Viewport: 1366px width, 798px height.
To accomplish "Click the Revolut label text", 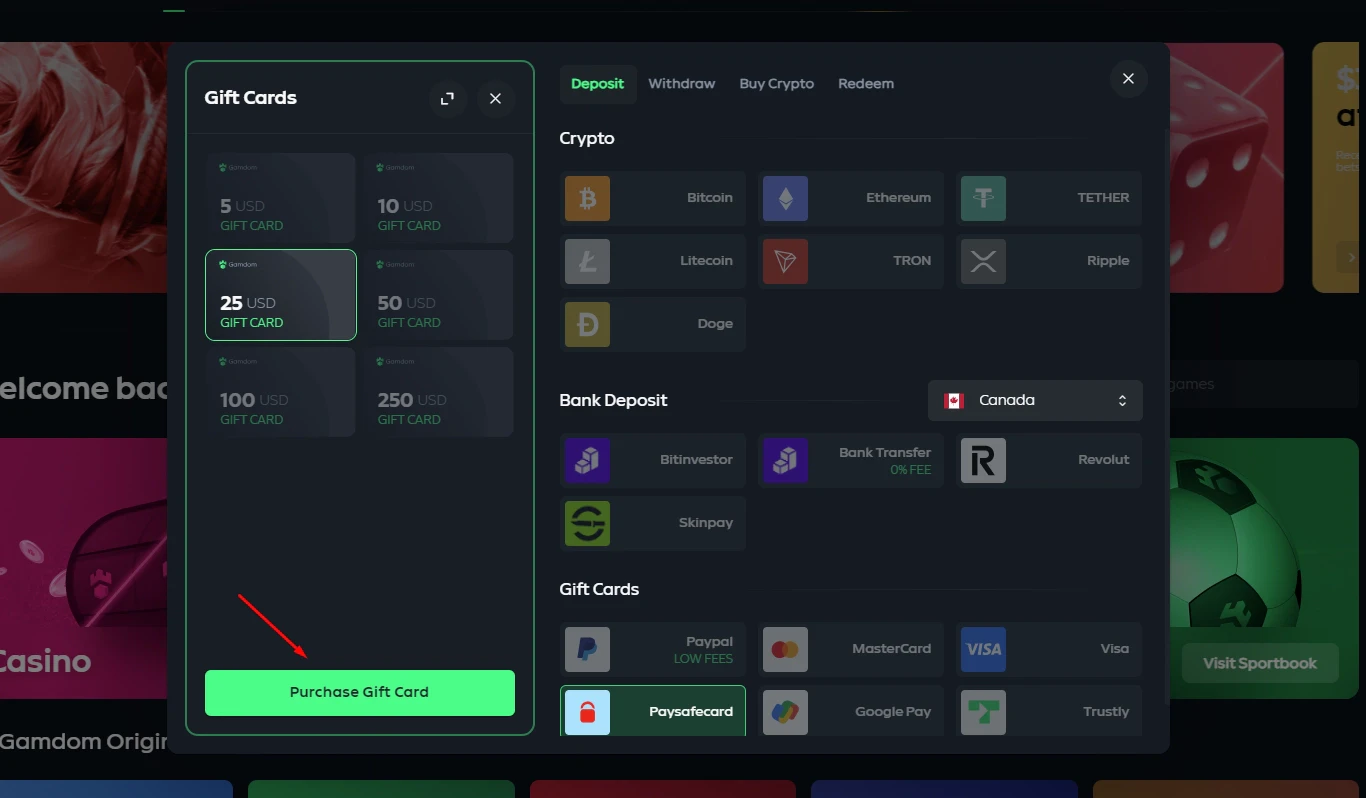I will click(x=1104, y=460).
